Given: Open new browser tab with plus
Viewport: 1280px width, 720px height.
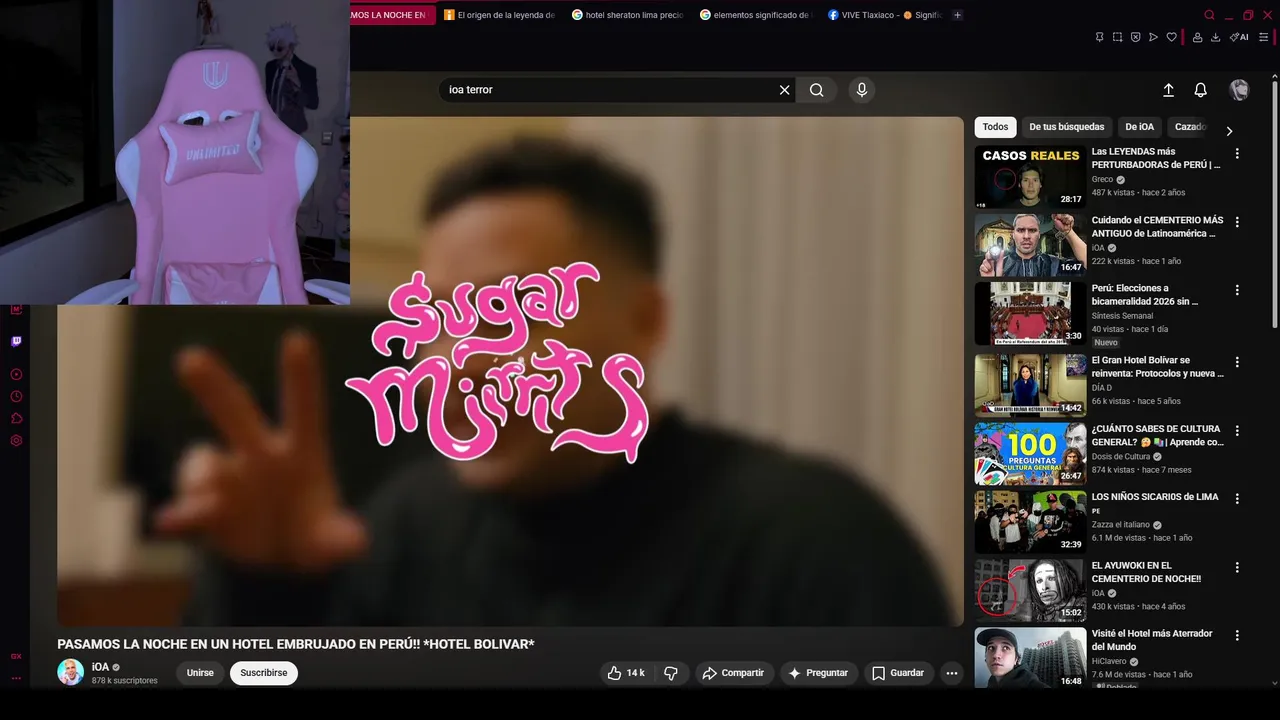Looking at the screenshot, I should tap(957, 15).
